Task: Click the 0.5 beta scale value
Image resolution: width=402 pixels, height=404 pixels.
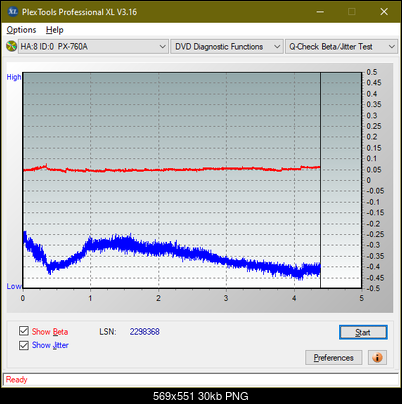Action: [x=372, y=72]
